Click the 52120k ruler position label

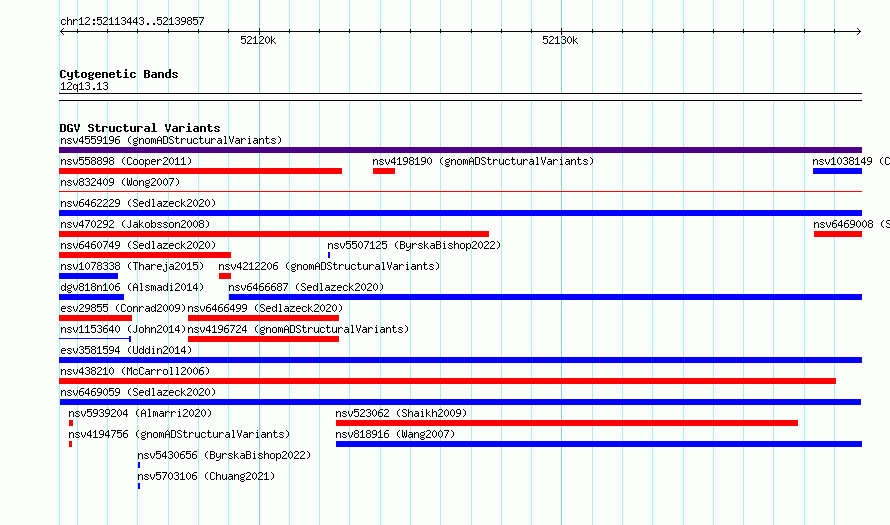(x=258, y=40)
